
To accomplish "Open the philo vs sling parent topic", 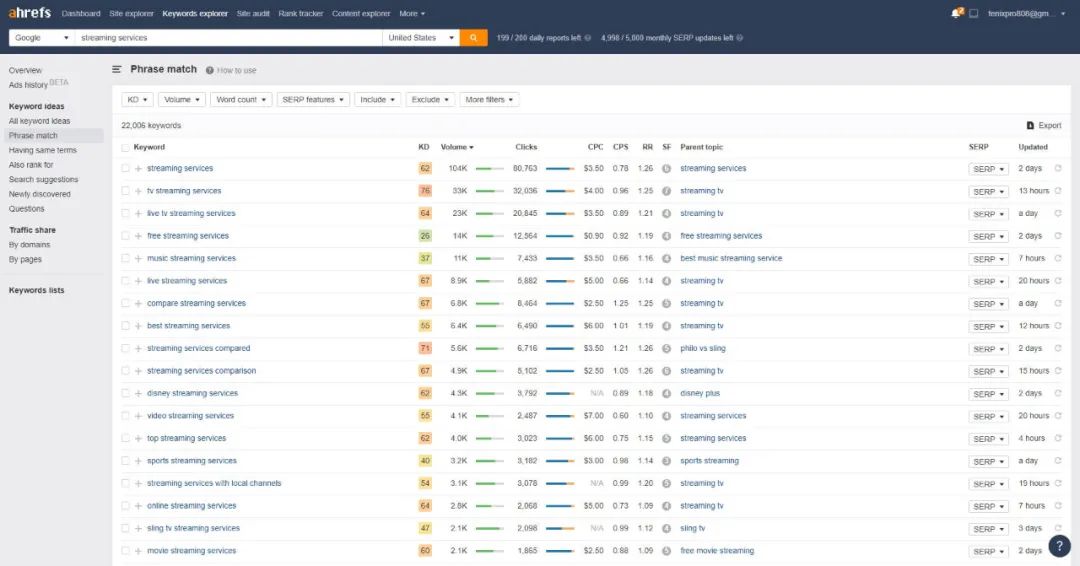I will coord(703,349).
